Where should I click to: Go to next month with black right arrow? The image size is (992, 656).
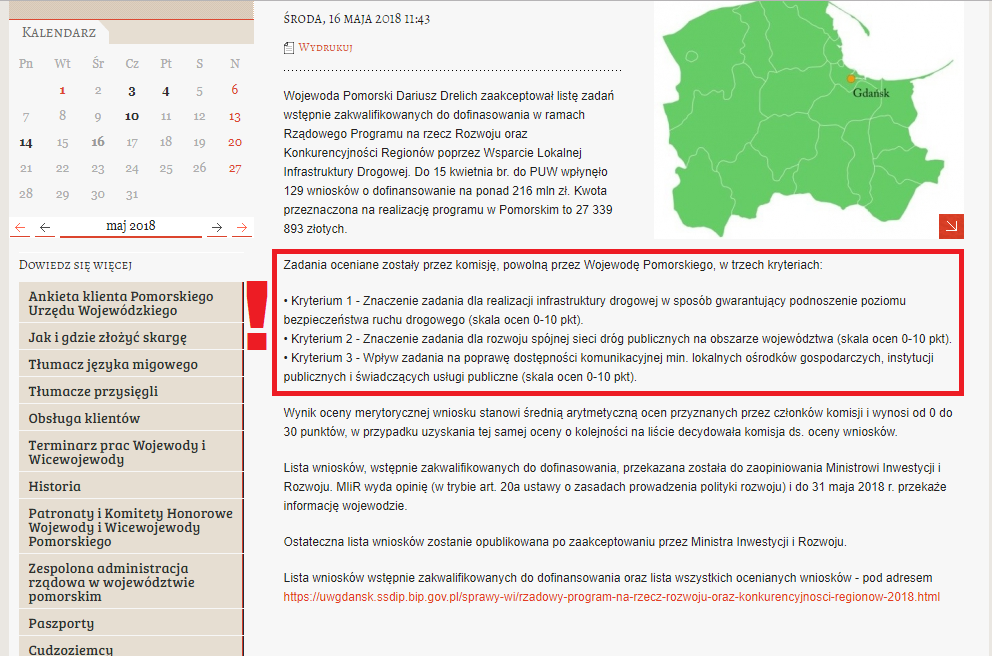pyautogui.click(x=217, y=228)
